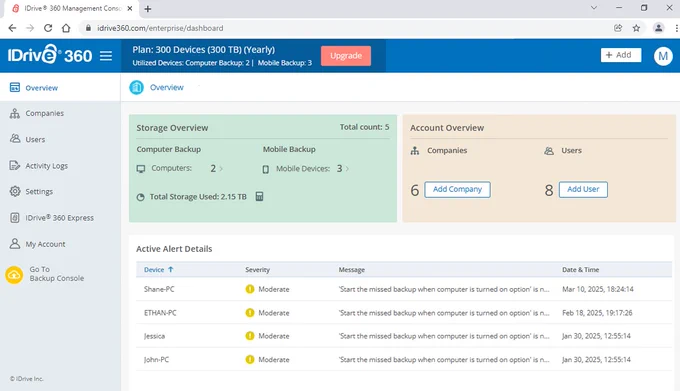Click Add Company button
Screen dimensions: 680x391
457,189
